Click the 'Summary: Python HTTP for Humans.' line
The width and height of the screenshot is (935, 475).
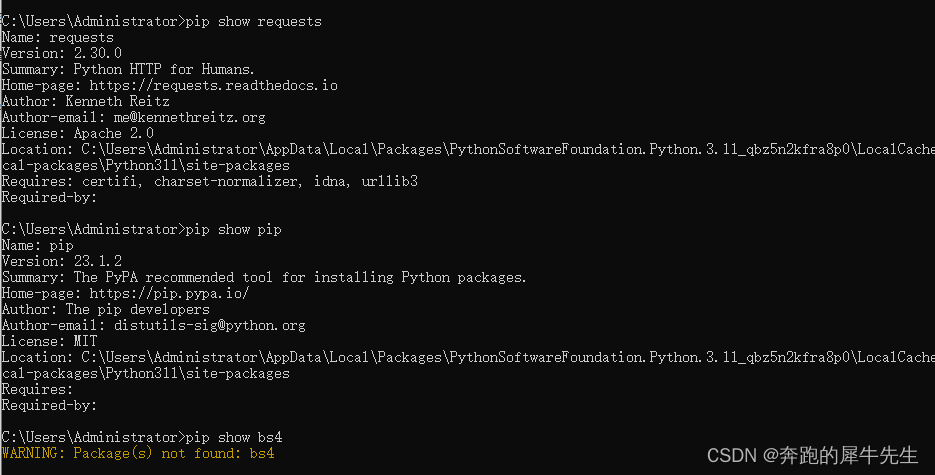(128, 69)
